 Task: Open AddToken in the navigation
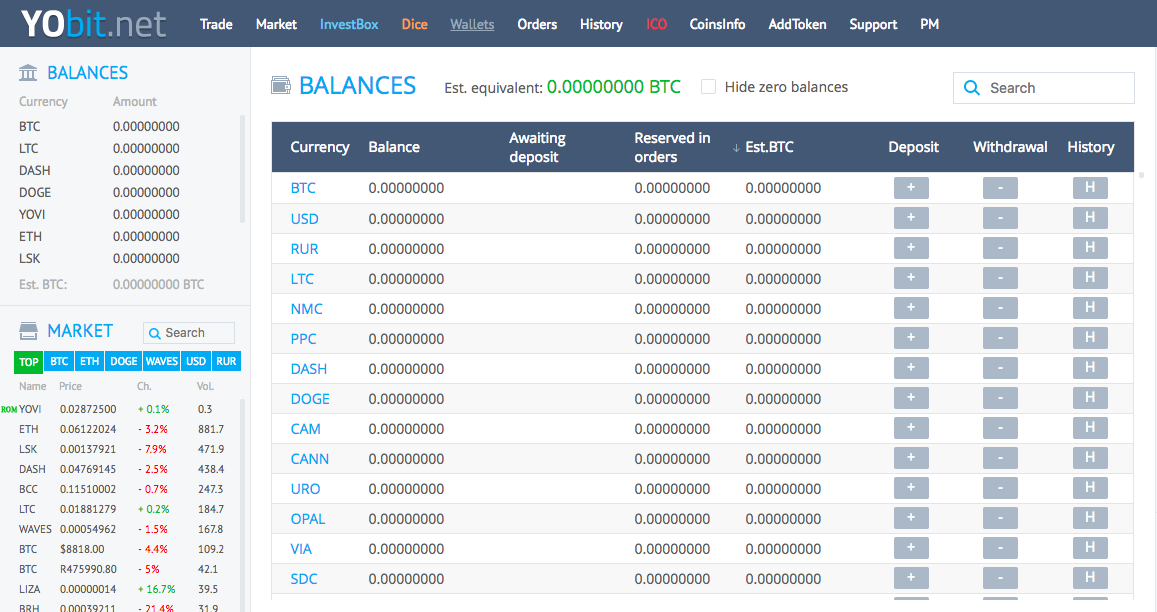tap(797, 24)
